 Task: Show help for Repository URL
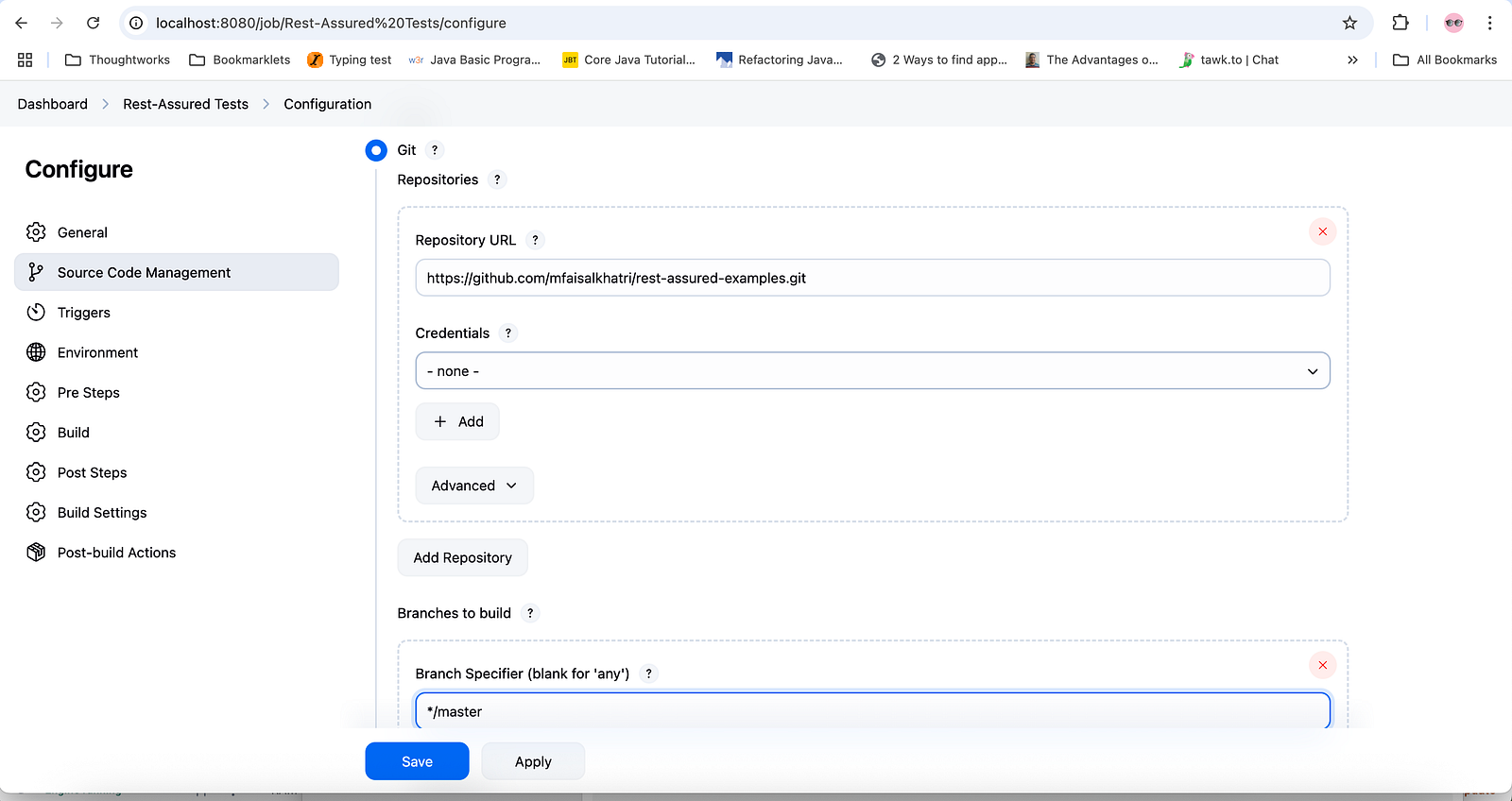click(x=535, y=240)
